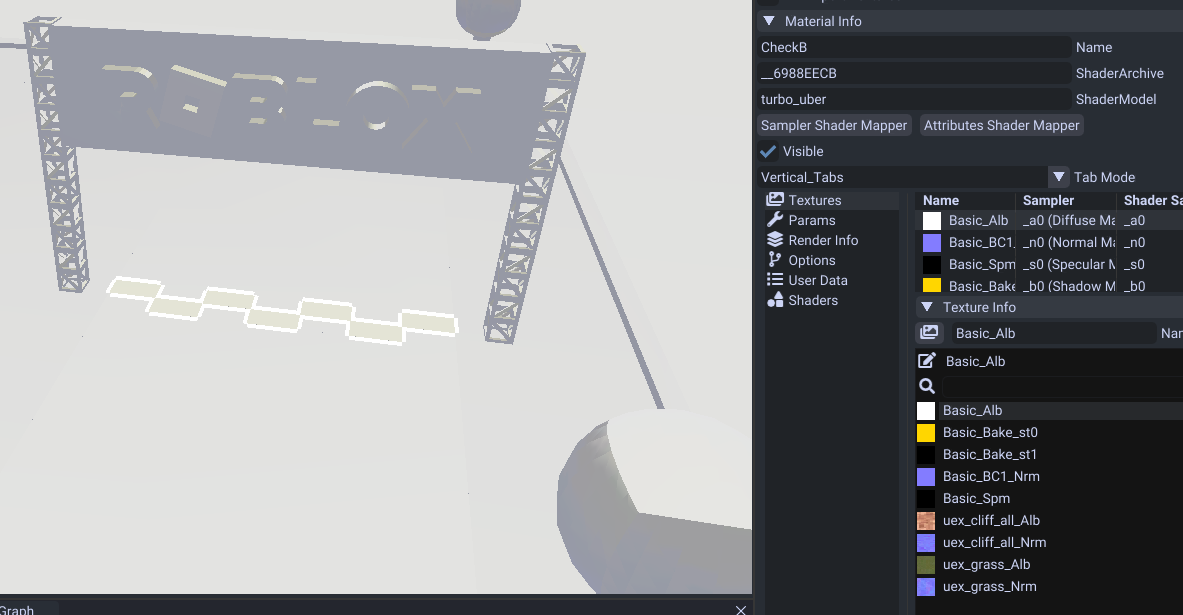
Task: Click the turbo_uber ShaderModel field
Action: pyautogui.click(x=914, y=99)
